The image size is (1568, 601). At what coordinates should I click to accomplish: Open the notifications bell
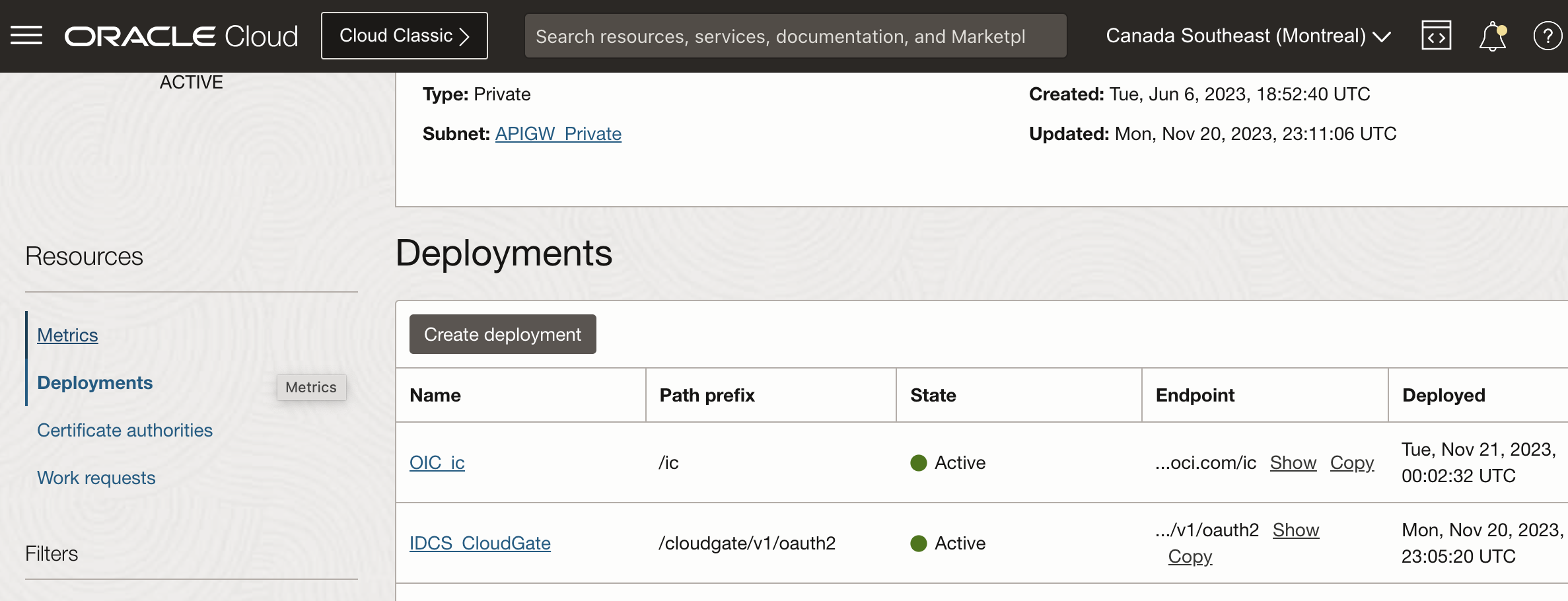(1492, 36)
